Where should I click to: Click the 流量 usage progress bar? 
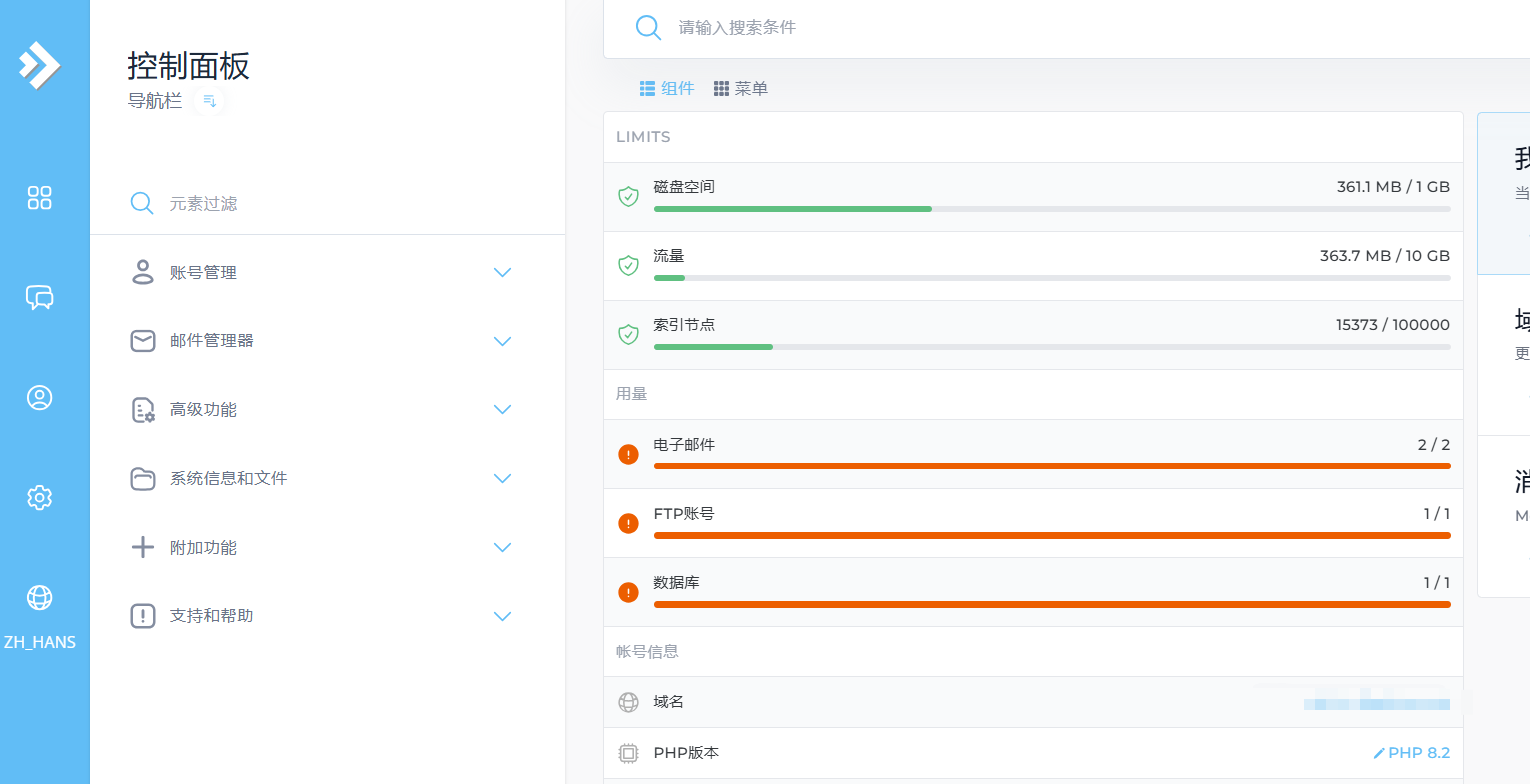click(1050, 278)
